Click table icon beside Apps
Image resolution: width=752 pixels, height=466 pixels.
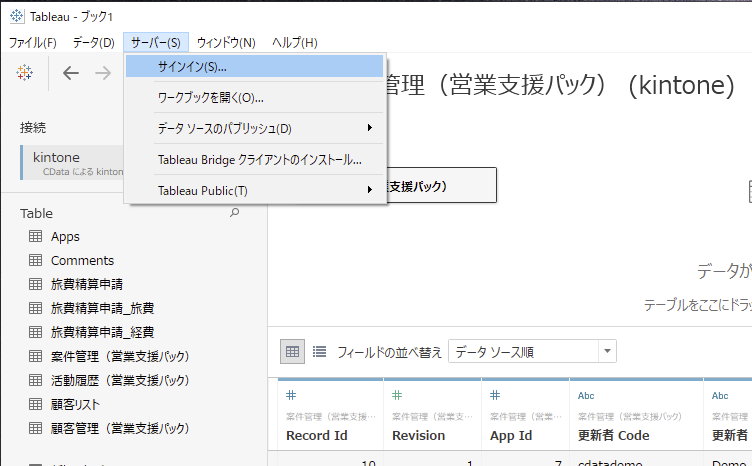coord(35,236)
